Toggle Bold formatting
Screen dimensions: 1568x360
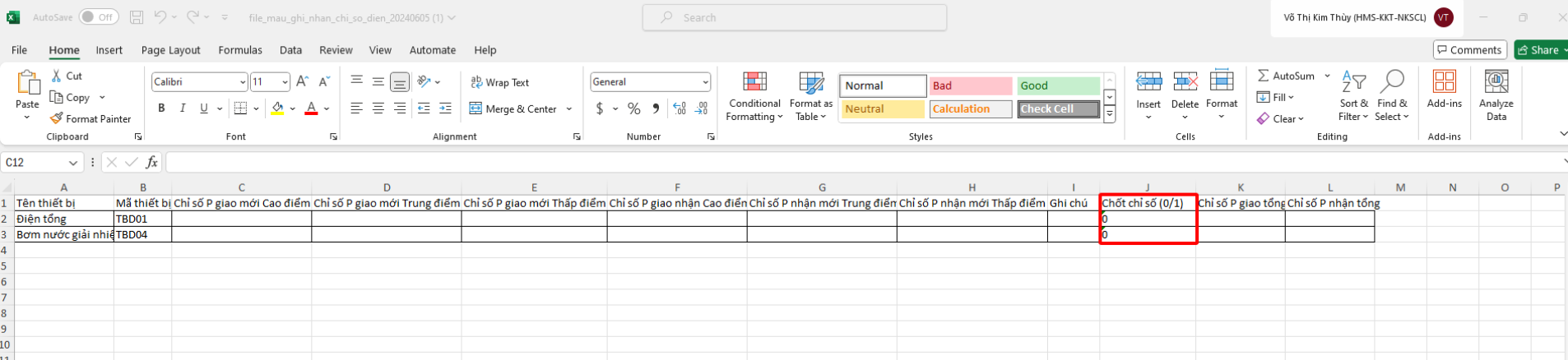[161, 108]
